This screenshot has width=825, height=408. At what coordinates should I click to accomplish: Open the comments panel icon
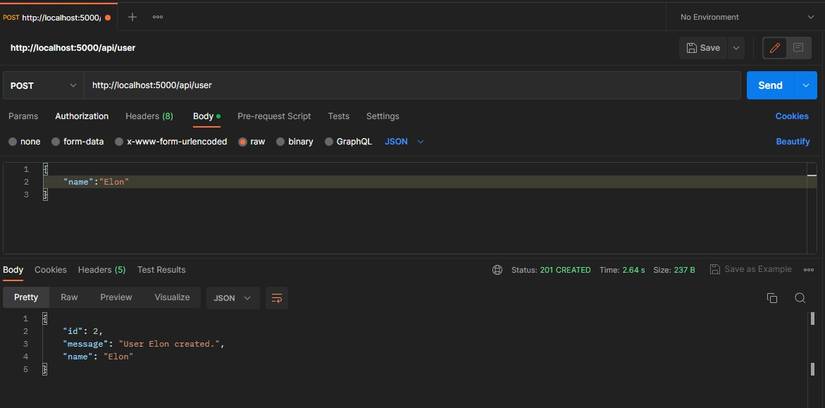pyautogui.click(x=798, y=48)
